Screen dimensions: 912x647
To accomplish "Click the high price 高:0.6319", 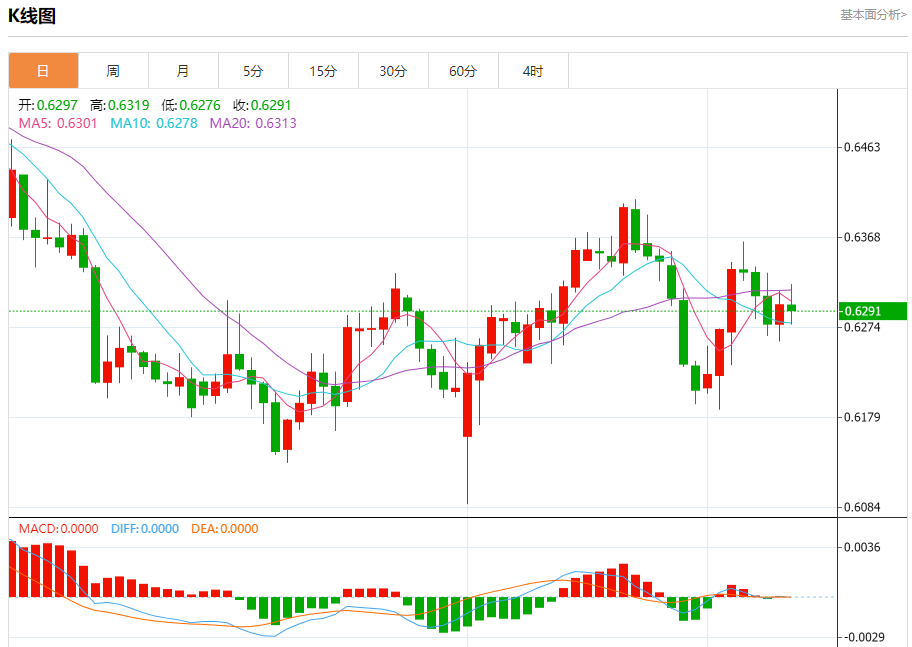I will [119, 105].
